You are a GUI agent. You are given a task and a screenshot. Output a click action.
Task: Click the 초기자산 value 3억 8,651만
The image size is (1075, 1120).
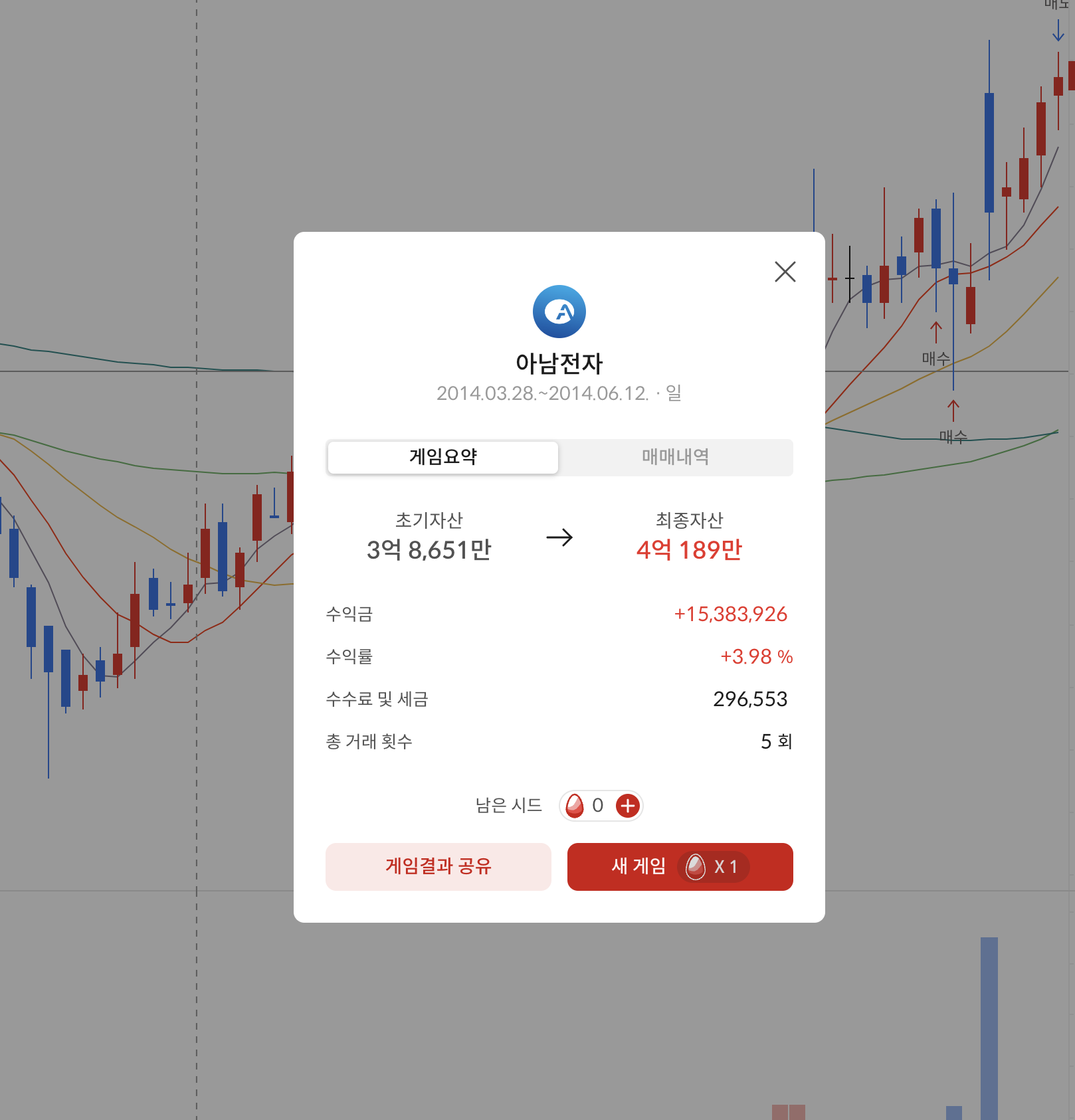coord(429,550)
